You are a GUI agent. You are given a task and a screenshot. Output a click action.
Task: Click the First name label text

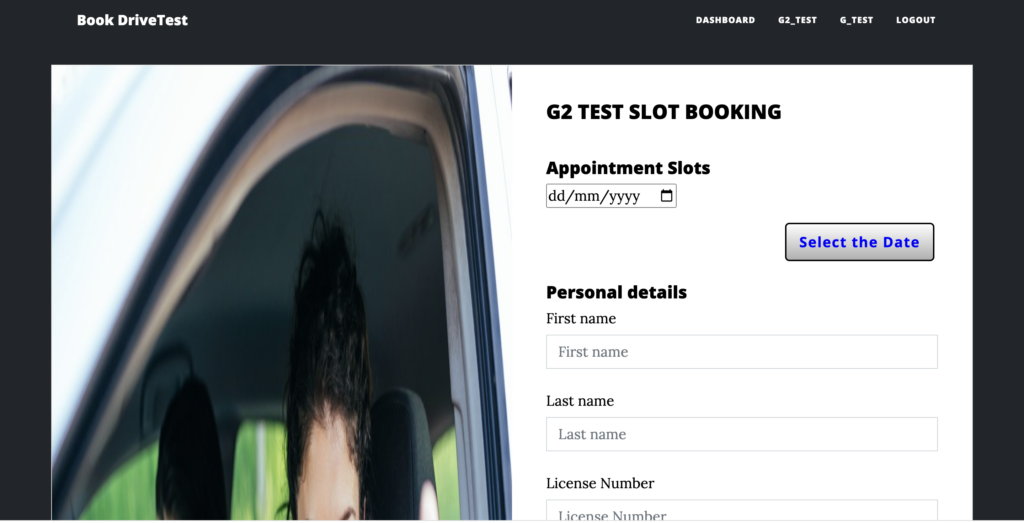point(581,319)
